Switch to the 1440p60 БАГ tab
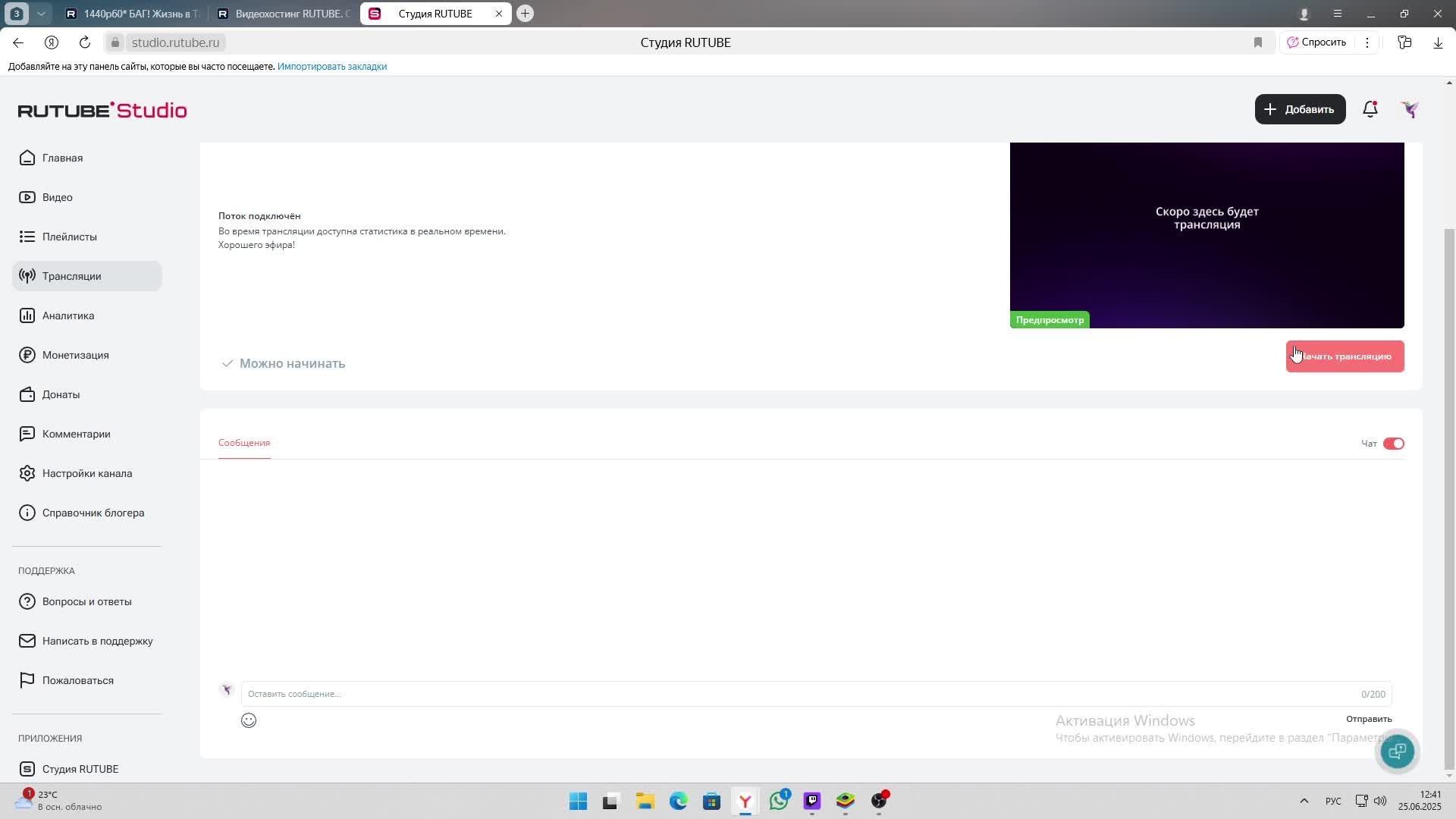This screenshot has height=819, width=1456. tap(133, 14)
